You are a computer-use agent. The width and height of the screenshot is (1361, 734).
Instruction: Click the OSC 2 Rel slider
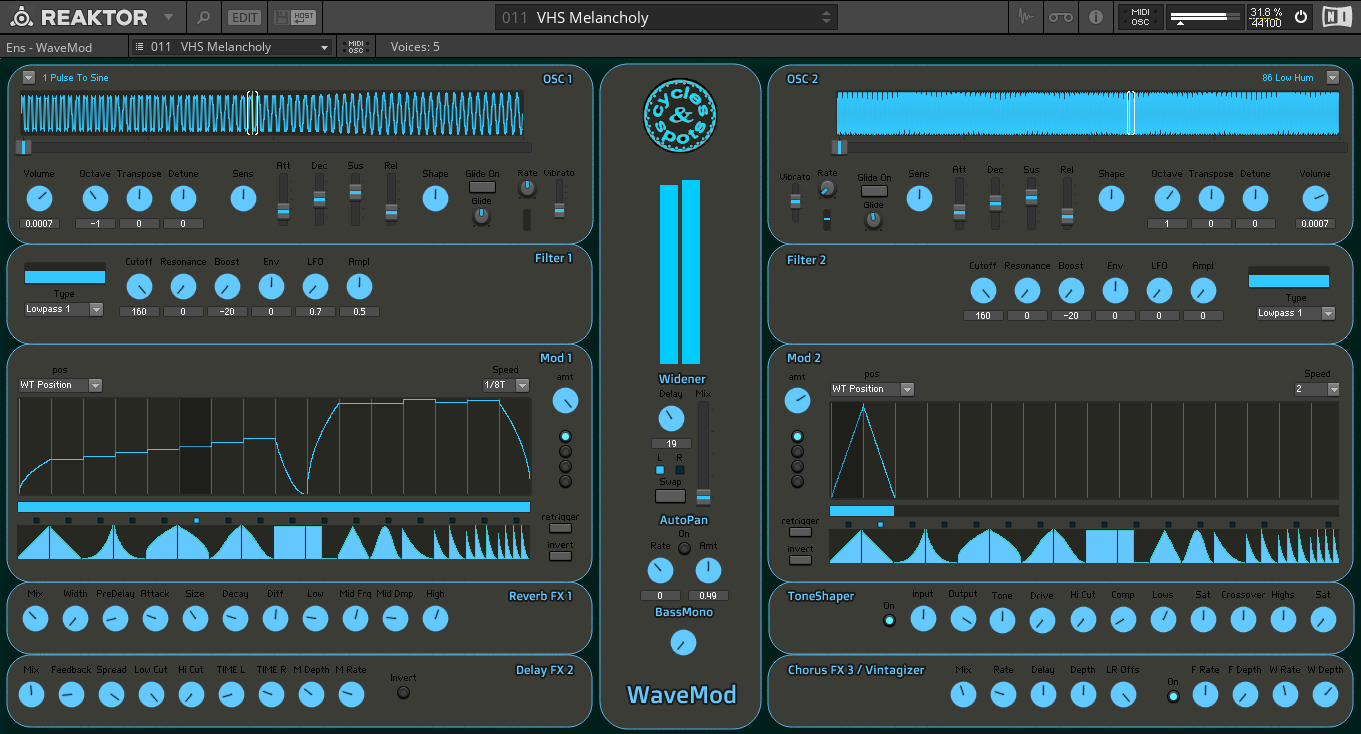pos(1067,204)
